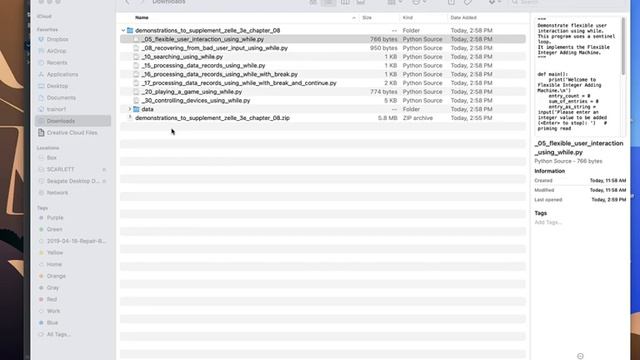
Task: Filter by the Red tag
Action: (52, 299)
